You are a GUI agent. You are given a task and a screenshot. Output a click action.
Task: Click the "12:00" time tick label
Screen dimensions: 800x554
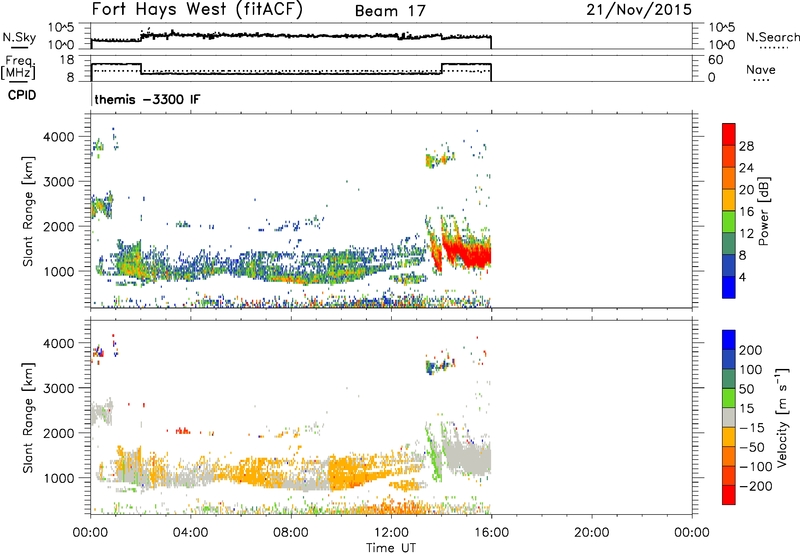[x=391, y=533]
